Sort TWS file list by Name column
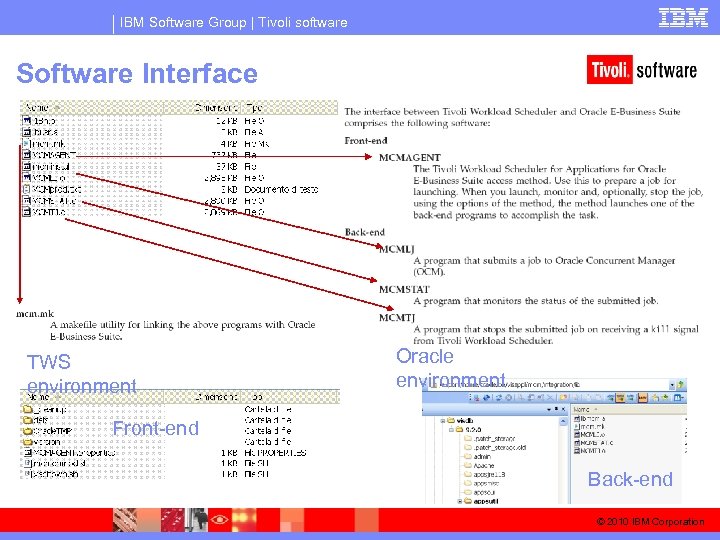Image resolution: width=720 pixels, height=540 pixels. click(92, 397)
